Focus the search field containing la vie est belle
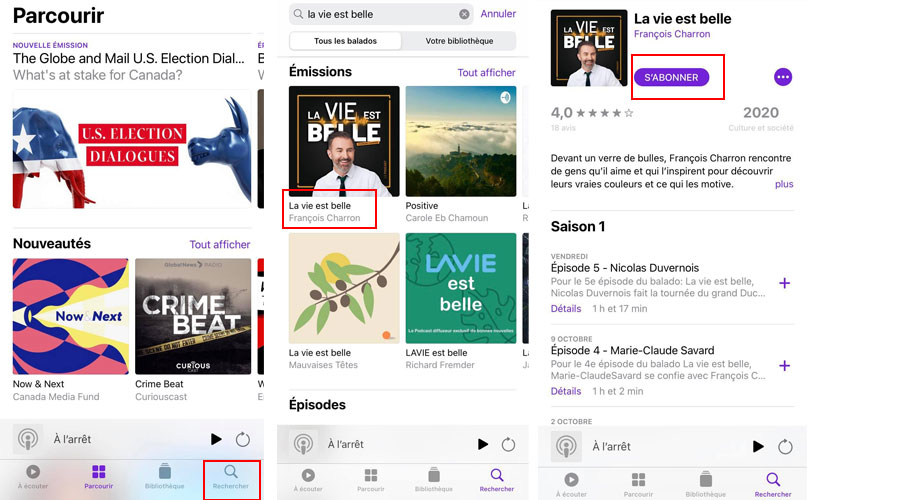The width and height of the screenshot is (900, 500). coord(381,14)
